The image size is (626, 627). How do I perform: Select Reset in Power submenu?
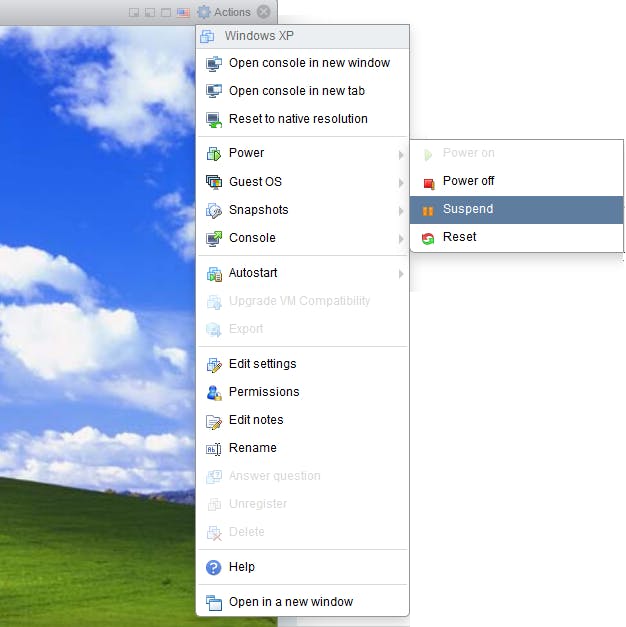(x=516, y=237)
